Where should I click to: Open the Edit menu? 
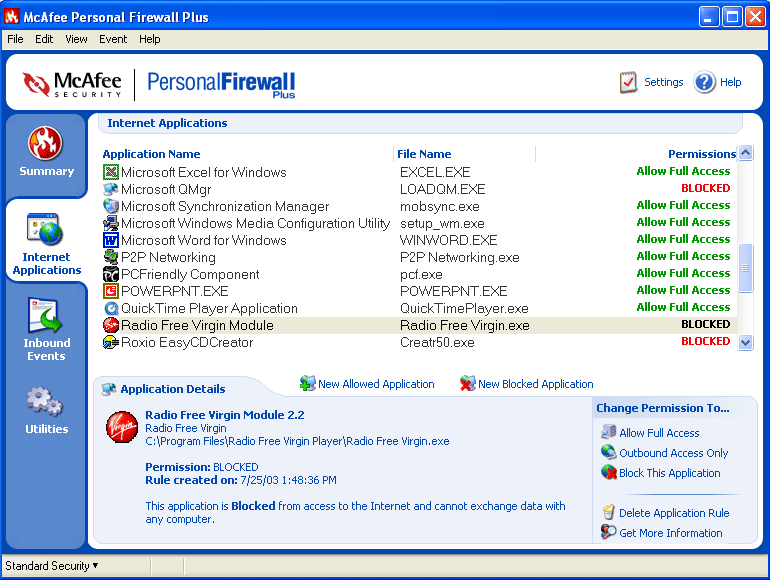click(44, 39)
